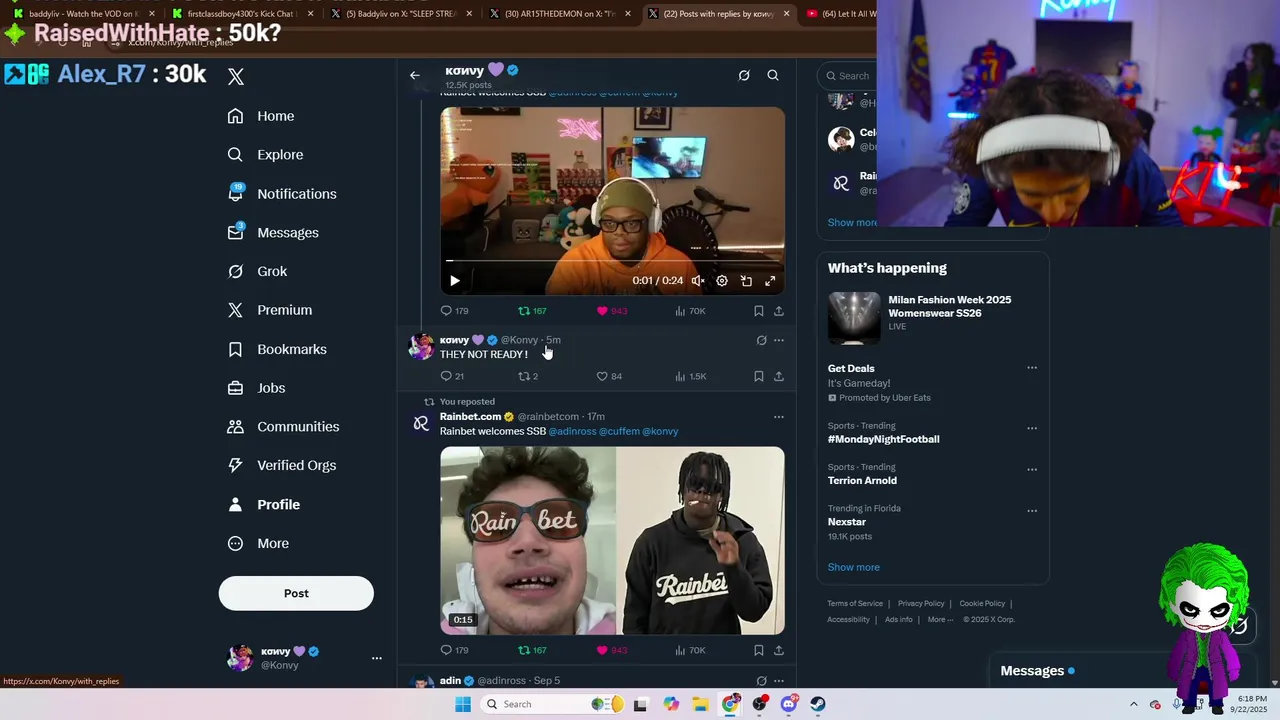Open Grok from the sidebar

(x=257, y=272)
